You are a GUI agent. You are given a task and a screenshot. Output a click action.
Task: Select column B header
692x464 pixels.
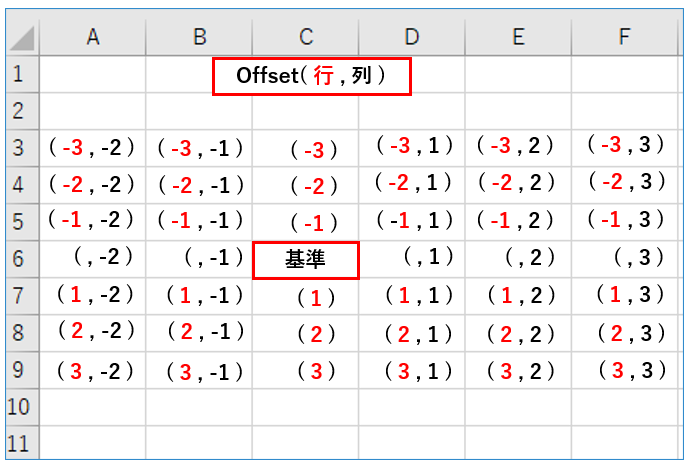[199, 37]
